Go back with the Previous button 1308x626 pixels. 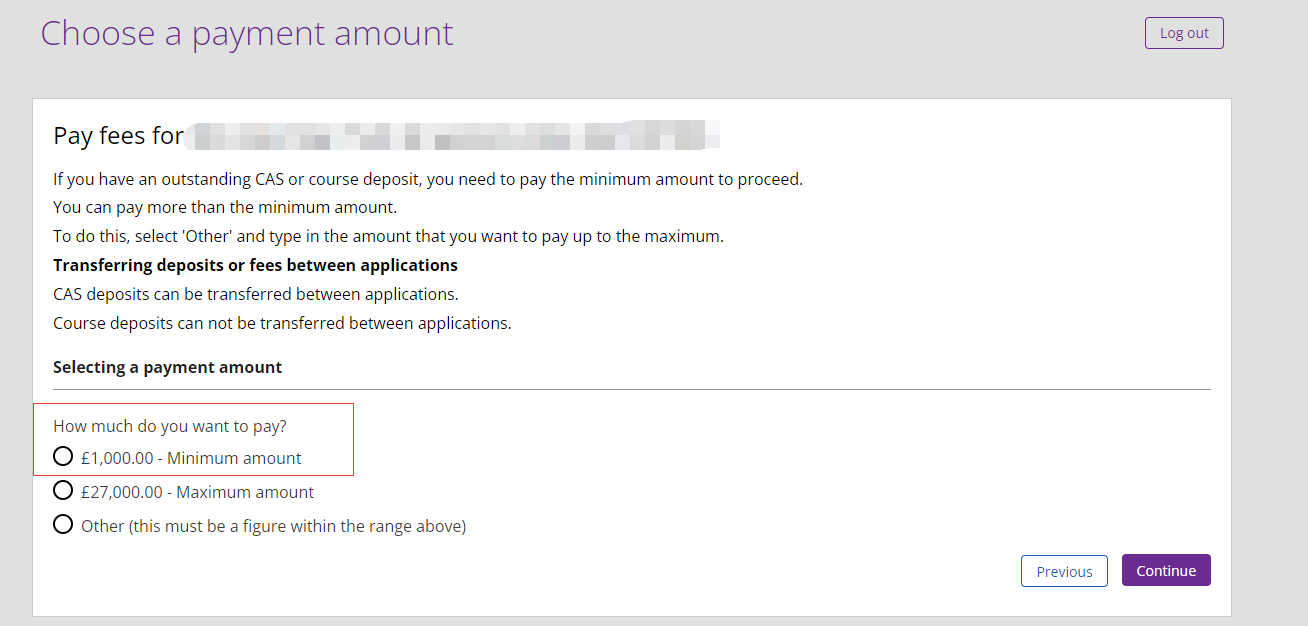[x=1063, y=571]
